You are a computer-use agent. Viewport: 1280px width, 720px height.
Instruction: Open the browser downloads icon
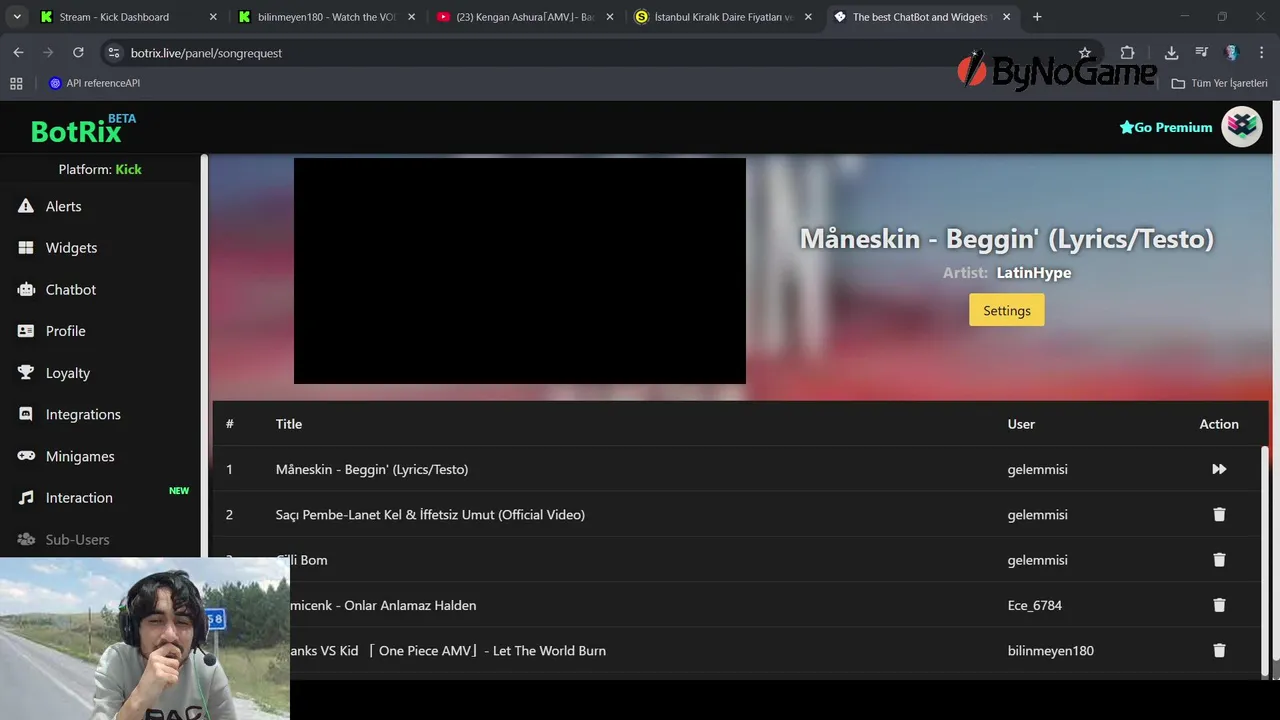pos(1171,53)
